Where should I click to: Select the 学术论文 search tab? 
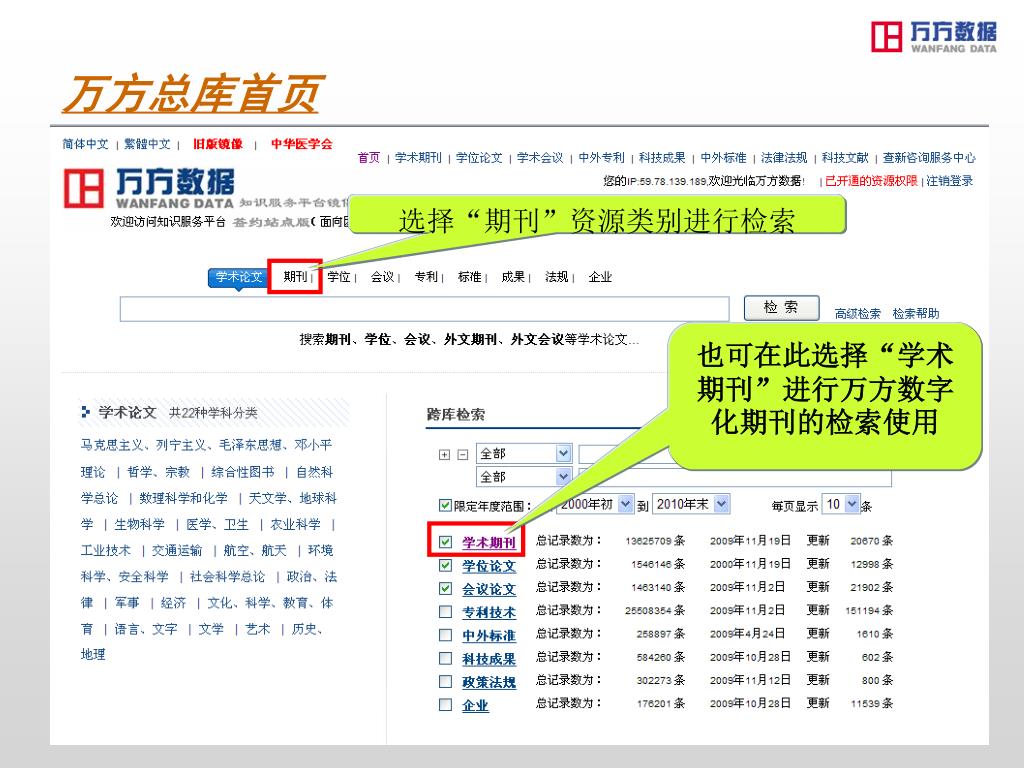click(238, 277)
